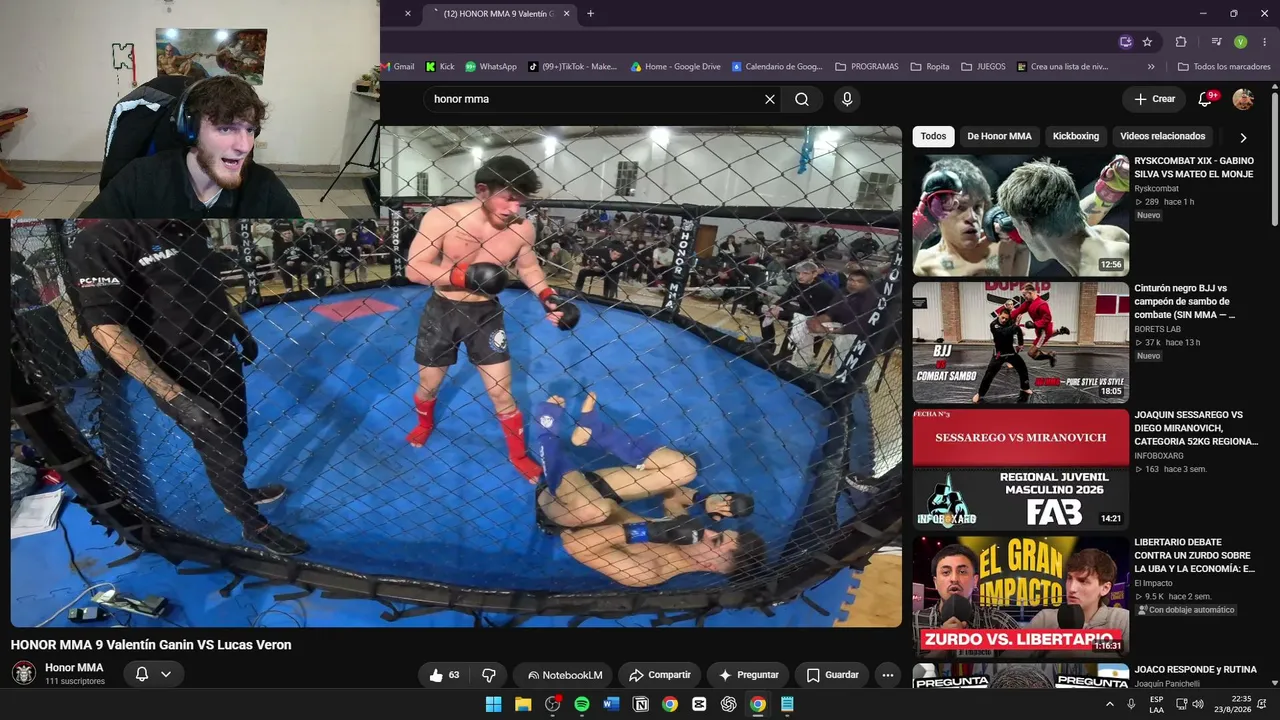This screenshot has height=720, width=1280.
Task: Show more filter chips with arrow
Action: point(1243,137)
